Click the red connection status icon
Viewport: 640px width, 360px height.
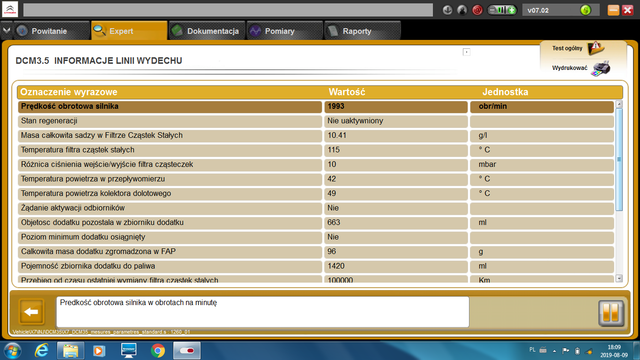click(x=477, y=10)
